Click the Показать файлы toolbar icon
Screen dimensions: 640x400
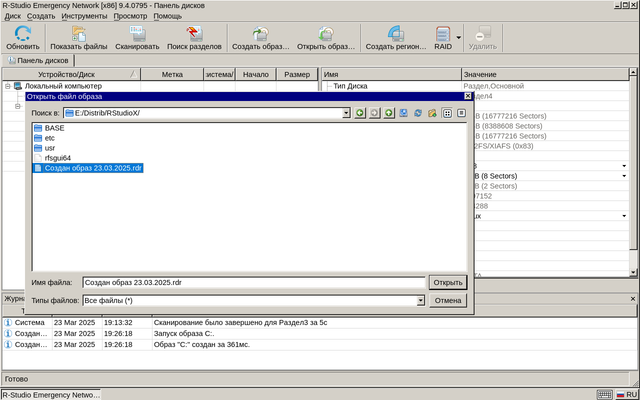[x=79, y=33]
